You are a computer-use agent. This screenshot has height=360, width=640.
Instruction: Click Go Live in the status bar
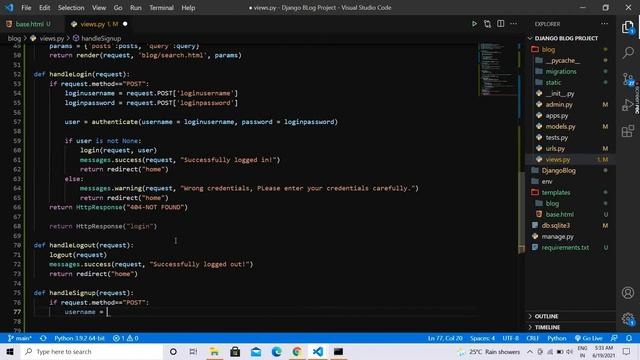coord(589,338)
